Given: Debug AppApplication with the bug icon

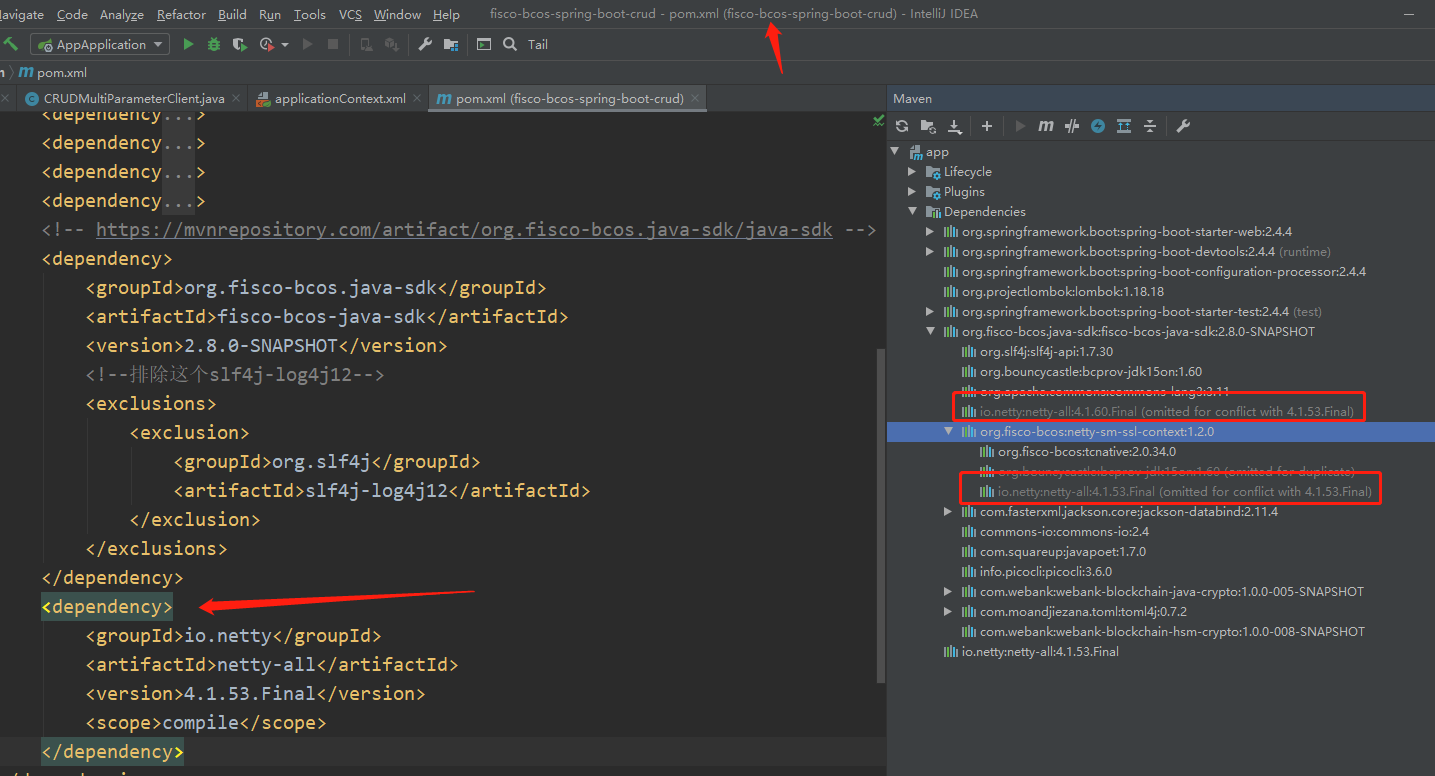Looking at the screenshot, I should pos(214,44).
